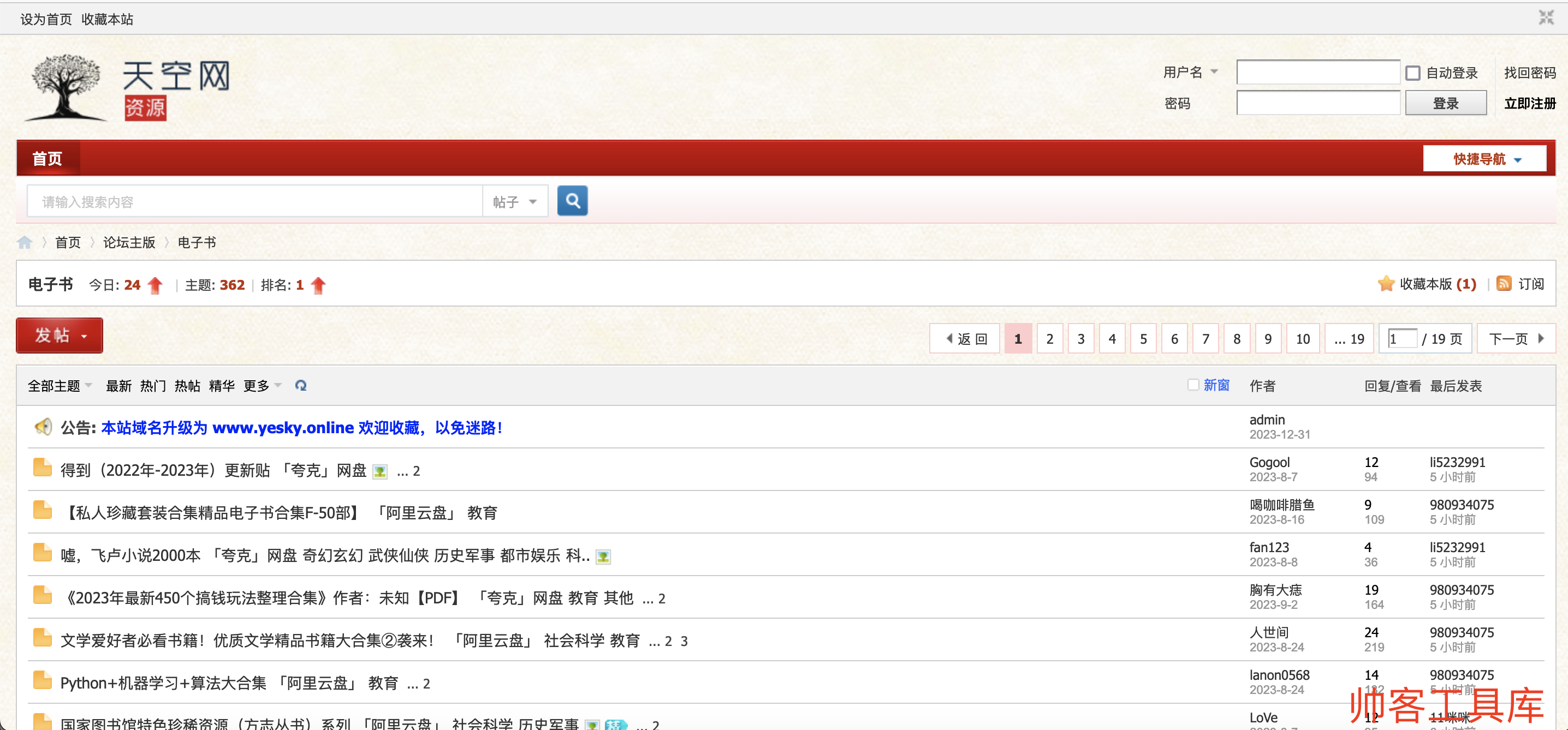Click the page number input field
This screenshot has height=730, width=1568.
tap(1403, 338)
